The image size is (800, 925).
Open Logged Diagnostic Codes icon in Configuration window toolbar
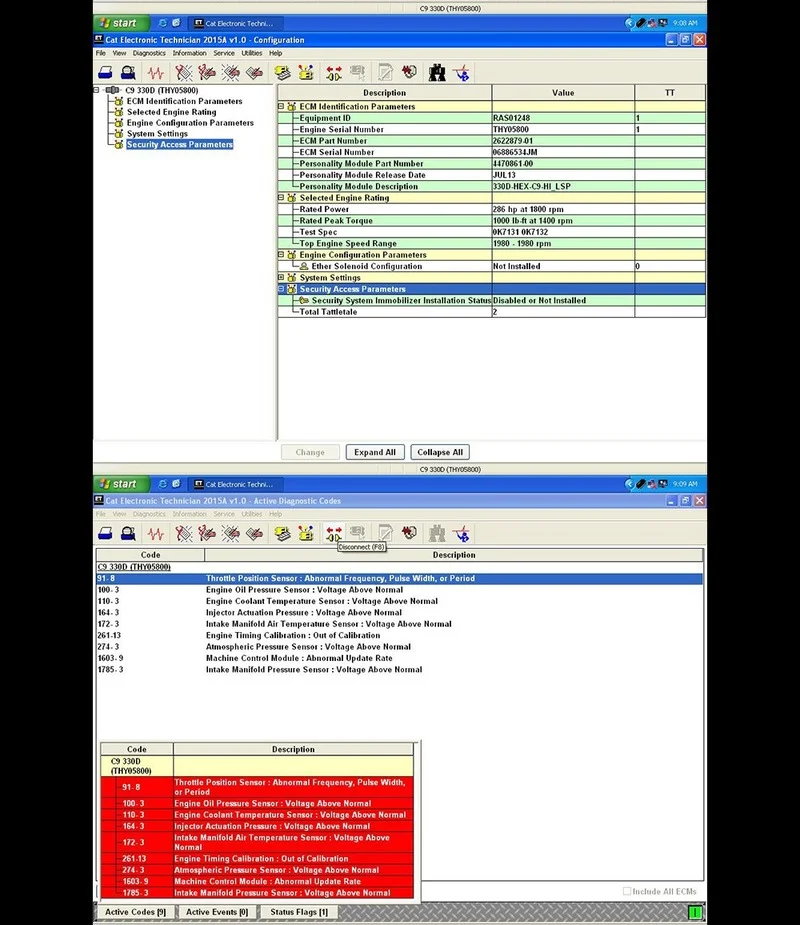tap(206, 73)
